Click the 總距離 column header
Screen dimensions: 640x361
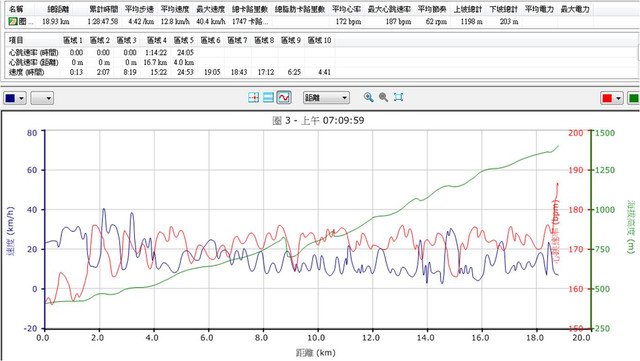pyautogui.click(x=58, y=9)
